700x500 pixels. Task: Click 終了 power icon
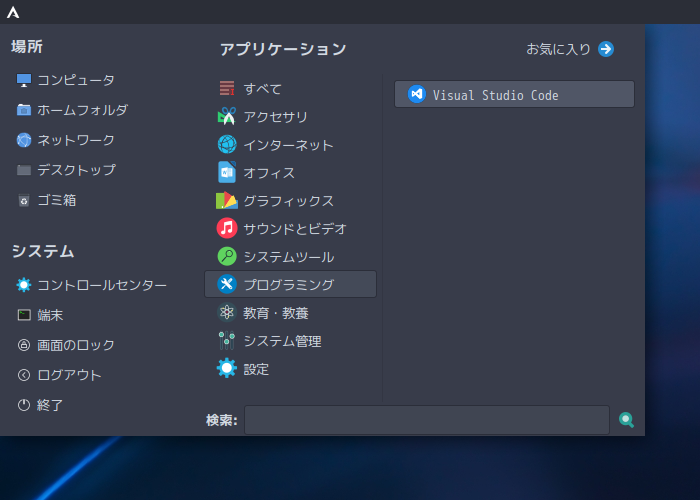click(24, 405)
